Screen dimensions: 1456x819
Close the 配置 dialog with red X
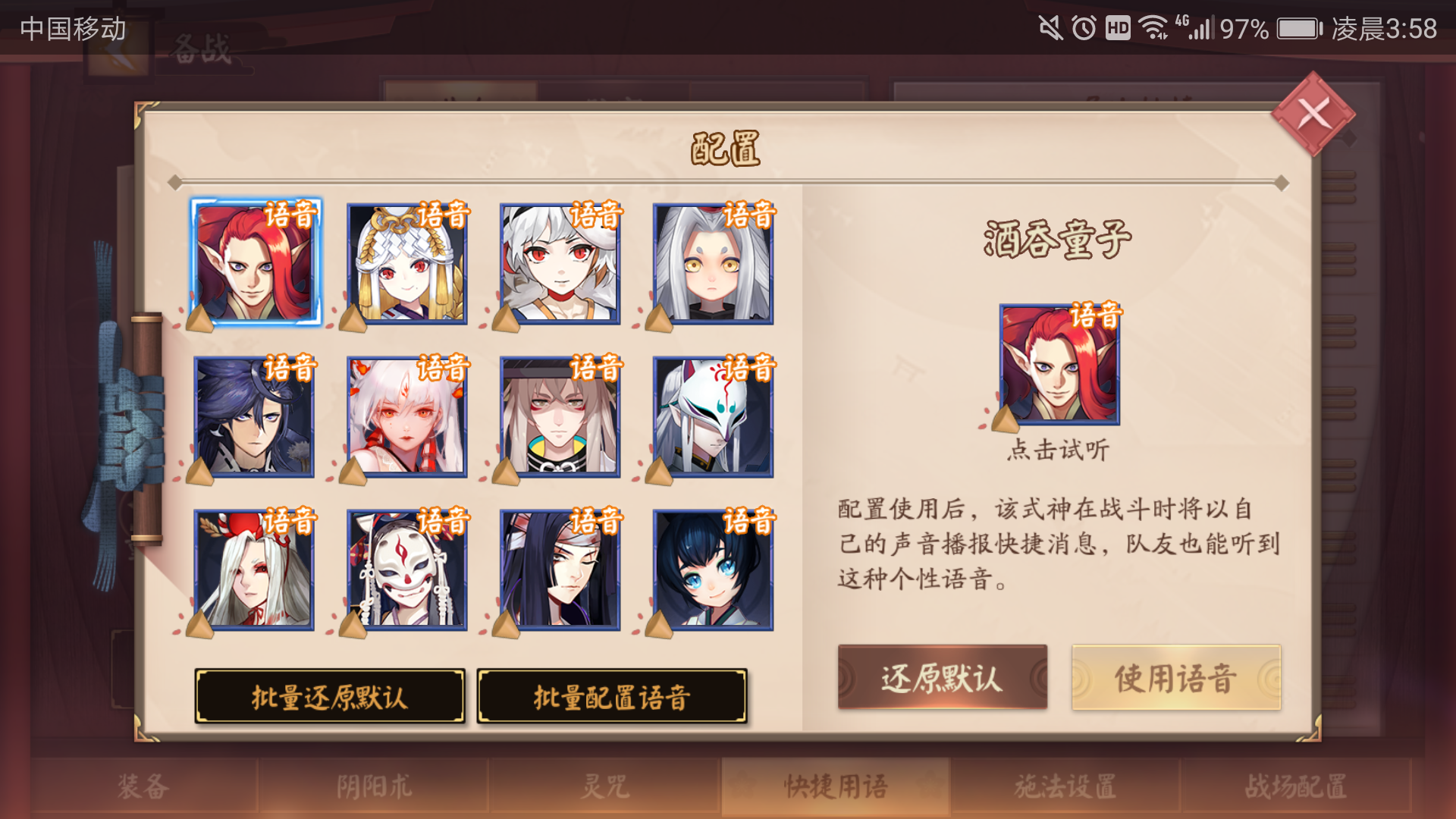pyautogui.click(x=1313, y=115)
